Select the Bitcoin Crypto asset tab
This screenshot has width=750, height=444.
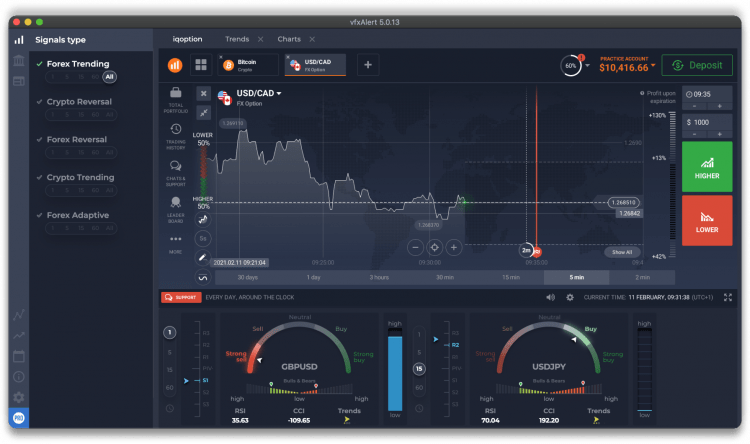(x=246, y=65)
